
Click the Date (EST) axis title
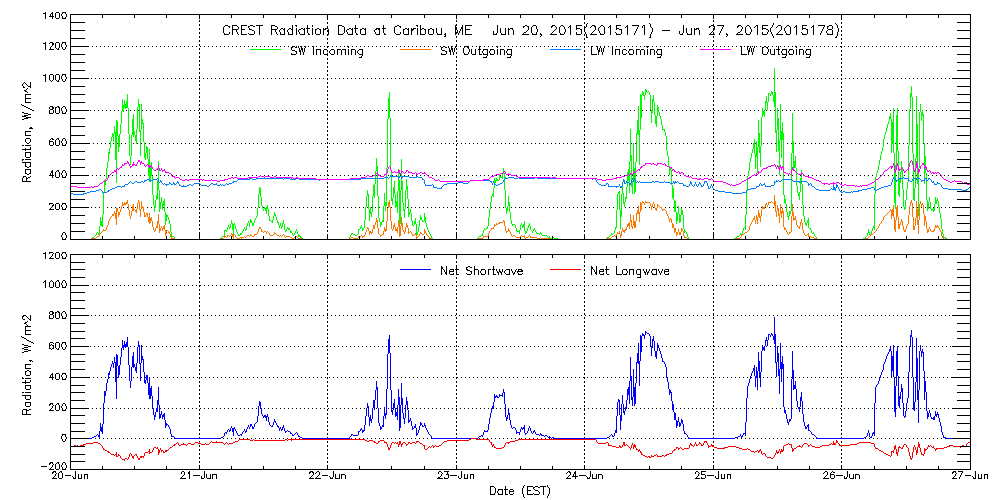(520, 491)
